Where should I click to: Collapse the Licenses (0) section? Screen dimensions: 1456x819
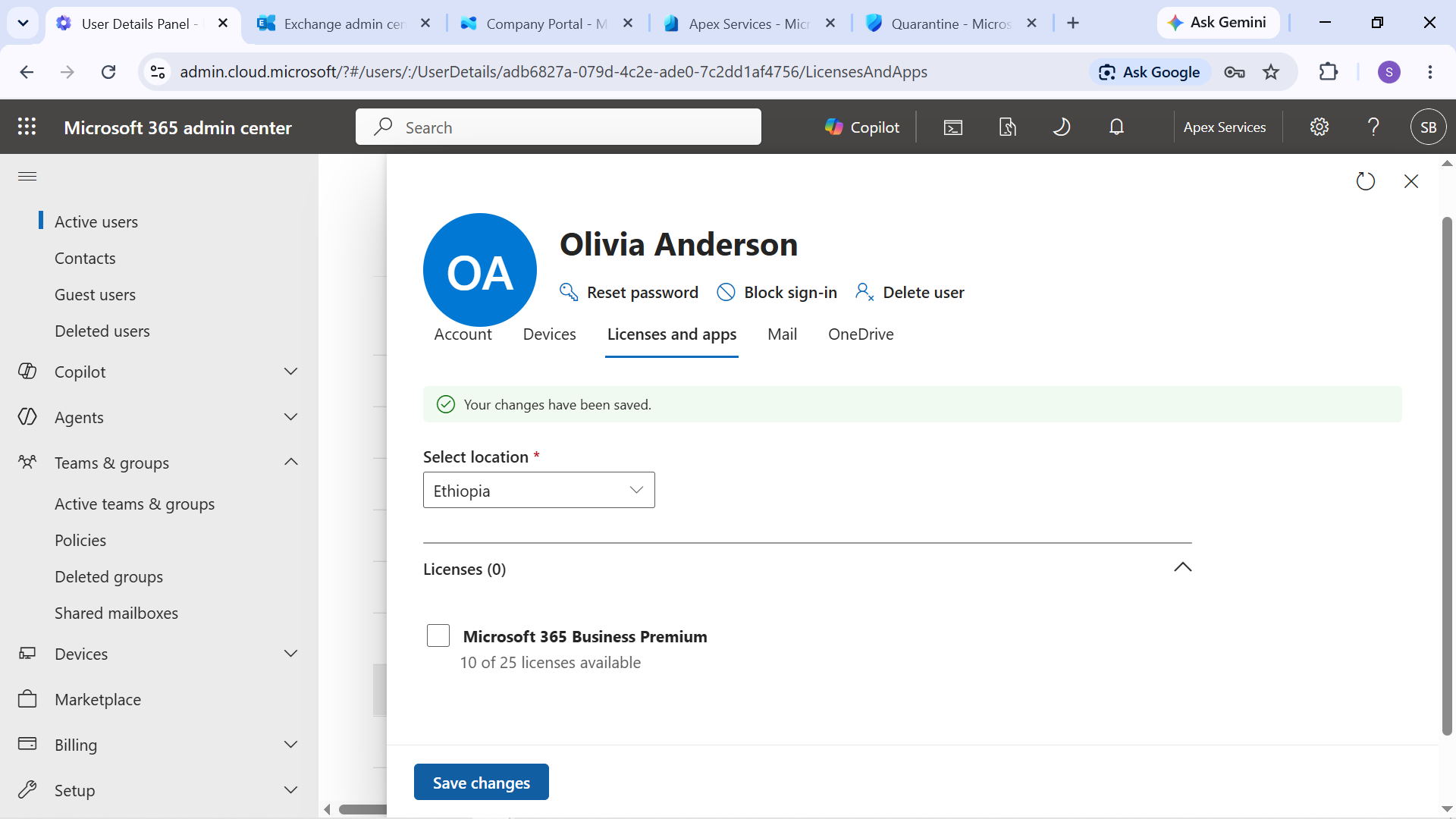[x=1182, y=567]
